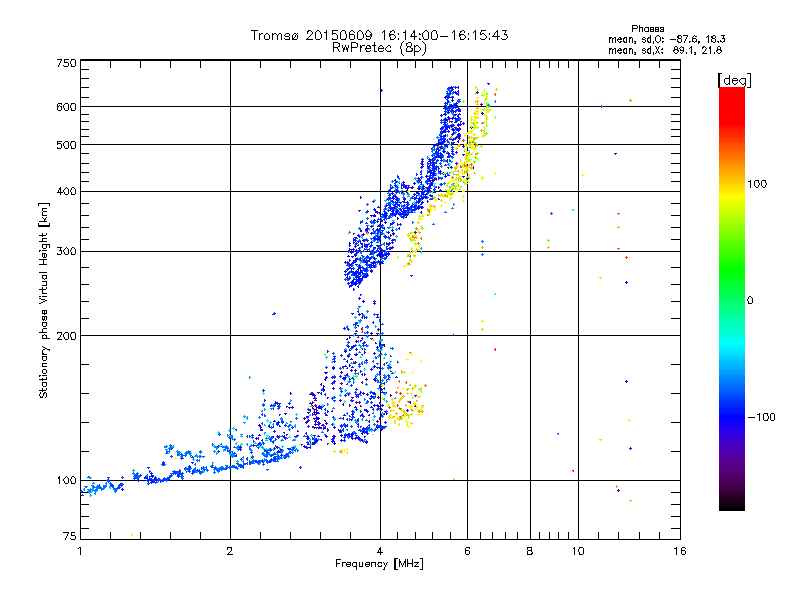Click the 500 y-axis tick label

tap(66, 145)
